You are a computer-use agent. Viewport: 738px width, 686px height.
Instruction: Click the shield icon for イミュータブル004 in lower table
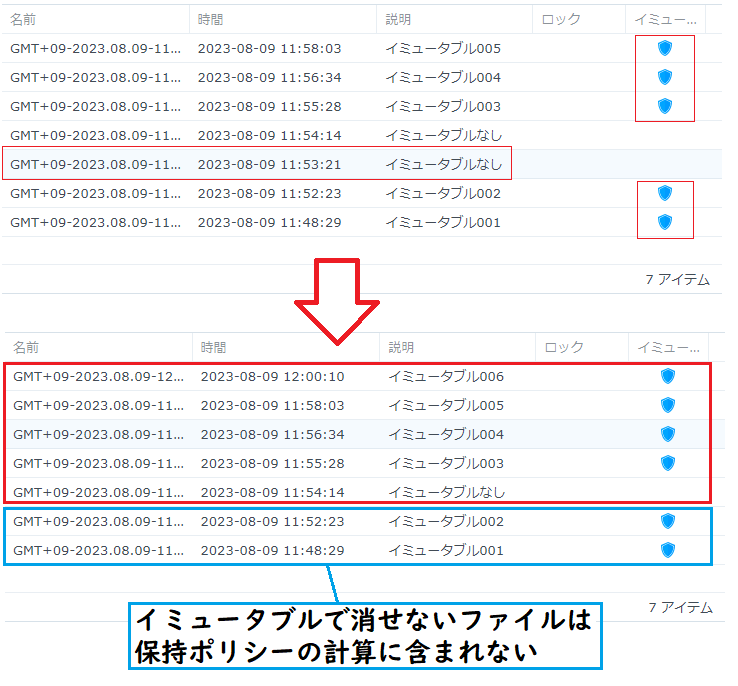(x=668, y=434)
